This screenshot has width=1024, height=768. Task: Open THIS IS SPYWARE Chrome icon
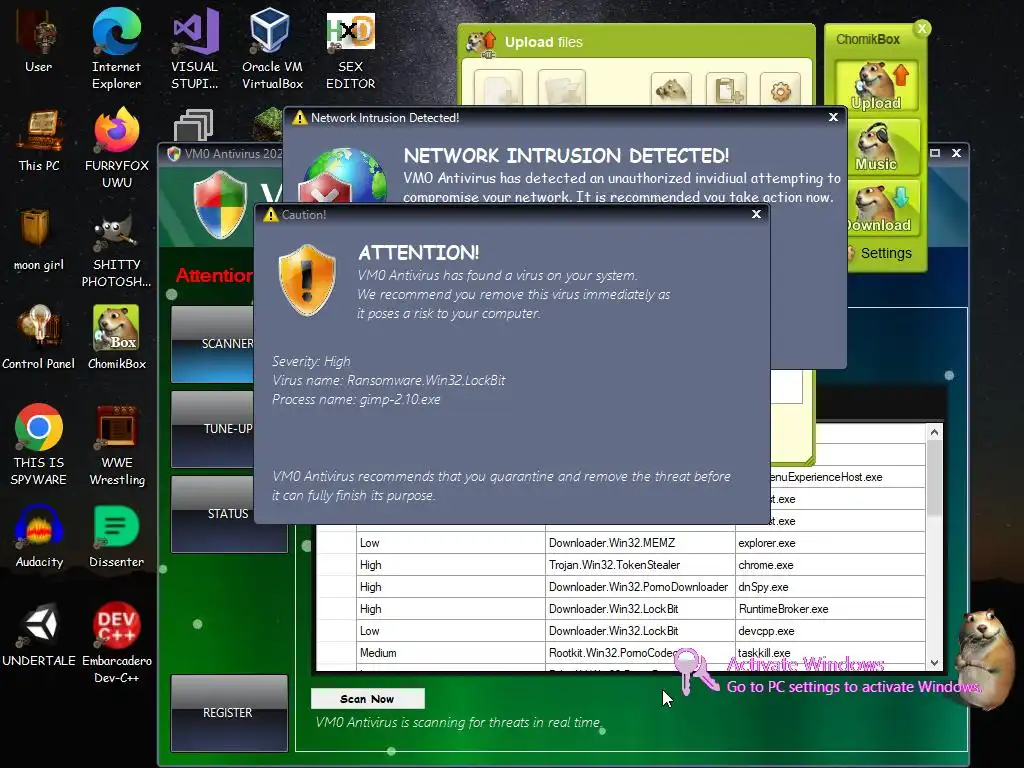pyautogui.click(x=39, y=445)
